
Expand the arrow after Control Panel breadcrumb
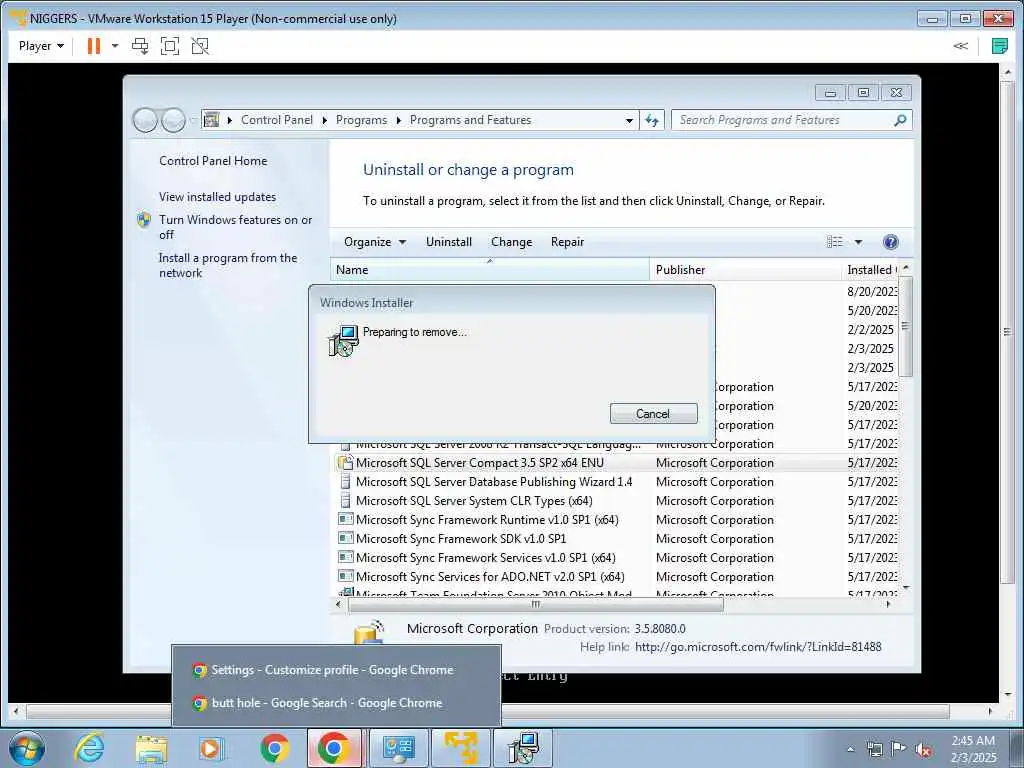pos(325,120)
